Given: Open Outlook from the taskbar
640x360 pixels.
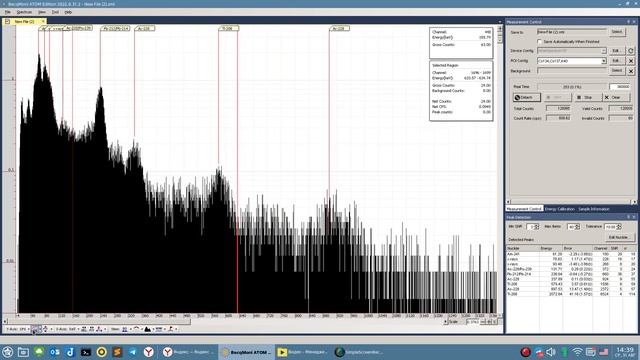Looking at the screenshot, I should (54, 352).
